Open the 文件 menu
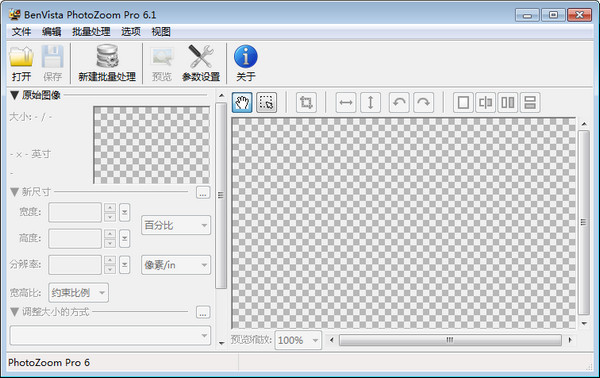The image size is (600, 378). click(x=21, y=32)
